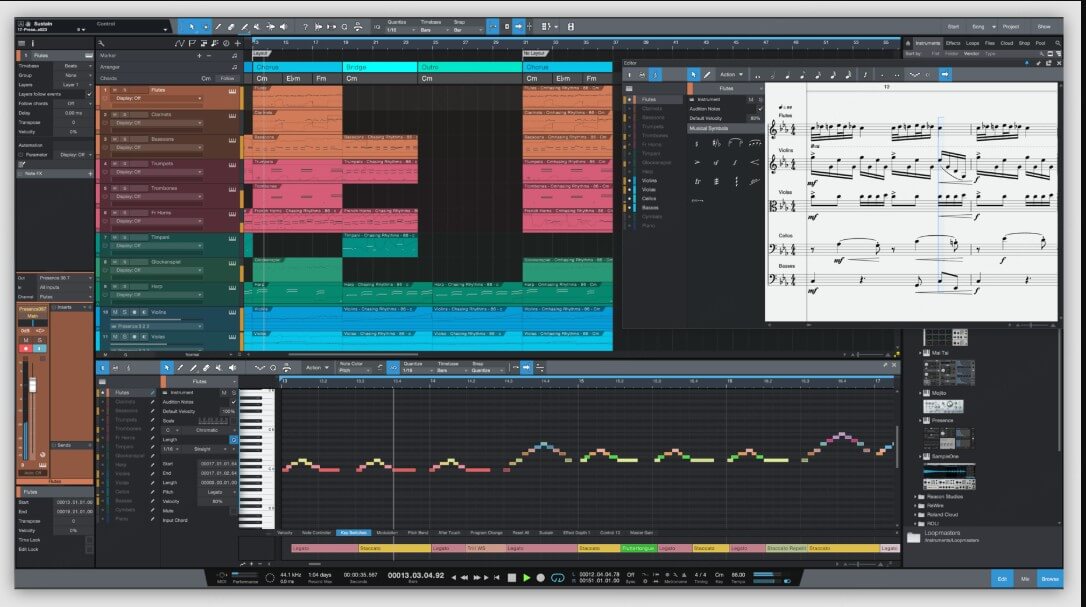Click the Edit button at bottom right
1086x607 pixels.
(x=1002, y=579)
